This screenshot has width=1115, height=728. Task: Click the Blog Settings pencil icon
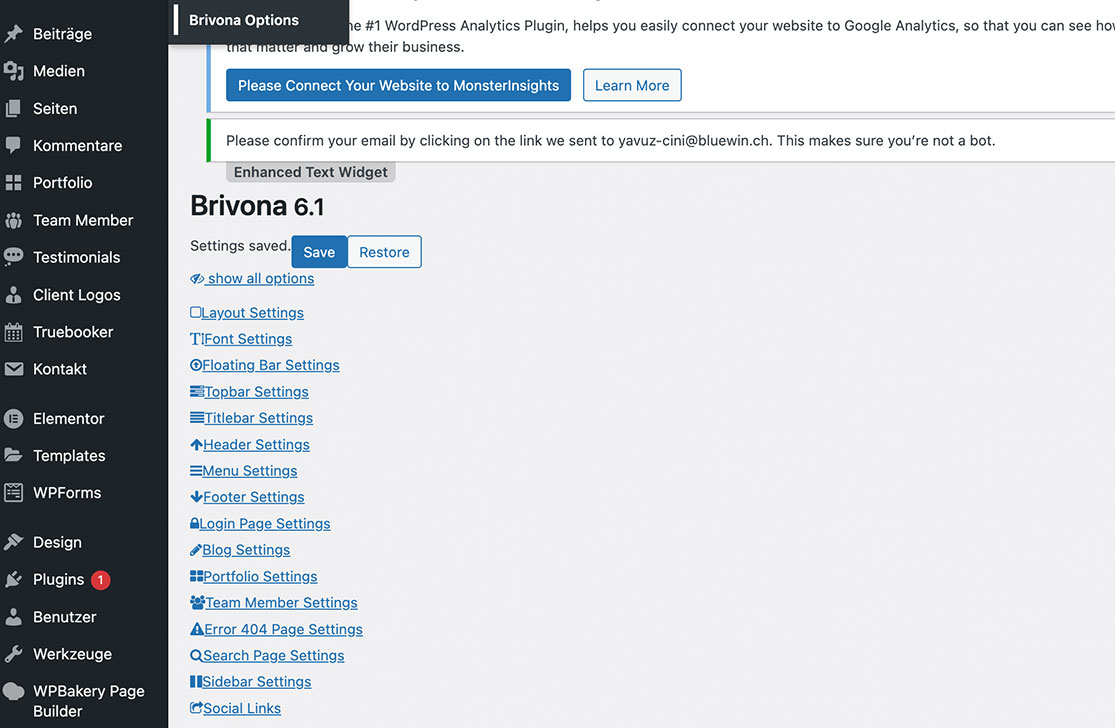pos(196,550)
